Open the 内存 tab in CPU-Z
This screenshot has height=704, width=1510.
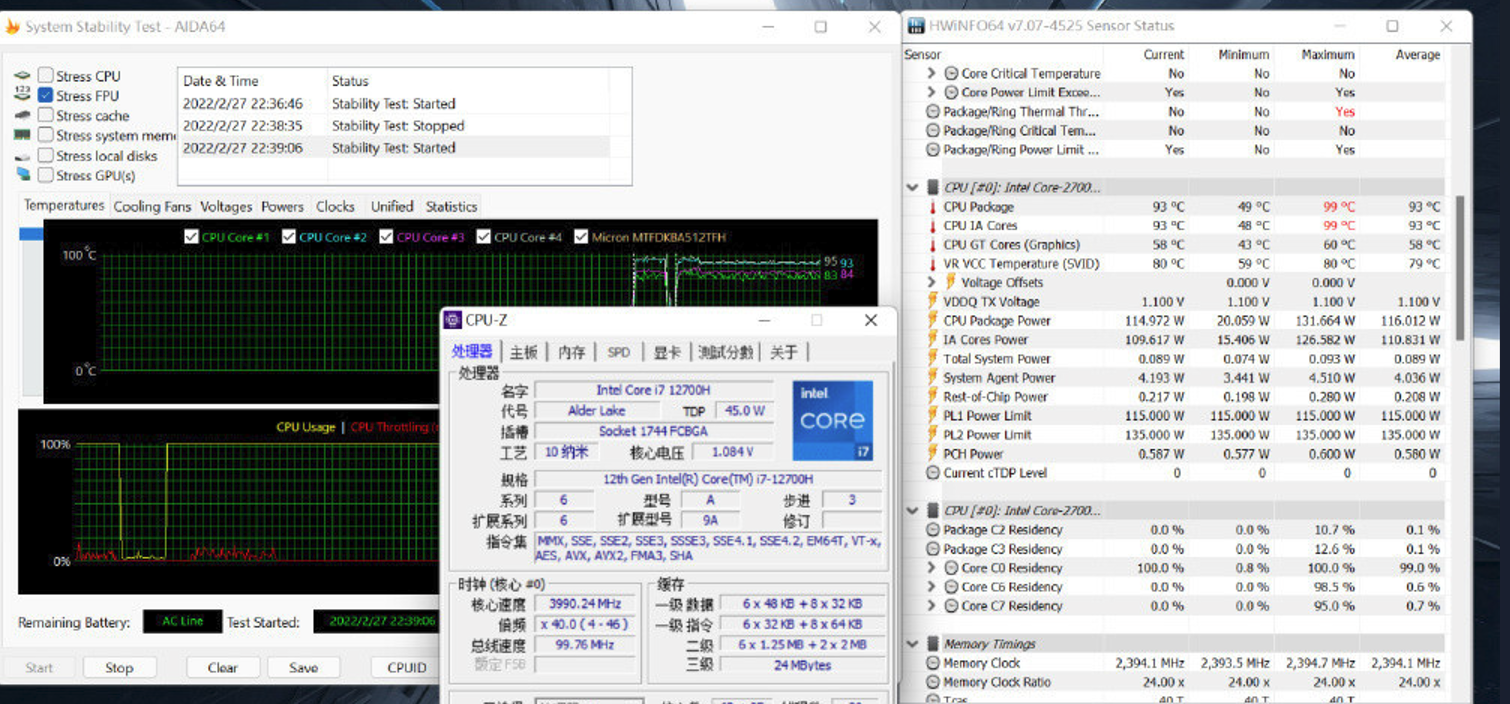coord(572,352)
